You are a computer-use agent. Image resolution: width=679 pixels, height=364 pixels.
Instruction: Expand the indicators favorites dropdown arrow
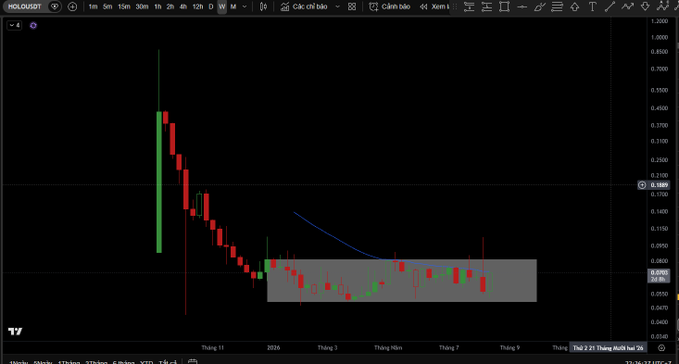tap(338, 6)
